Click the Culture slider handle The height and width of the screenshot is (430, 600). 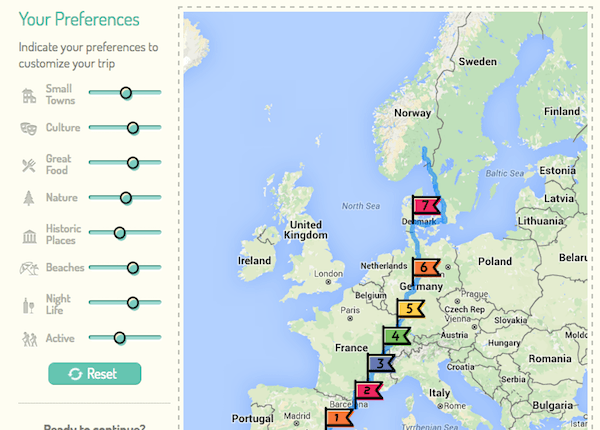133,128
